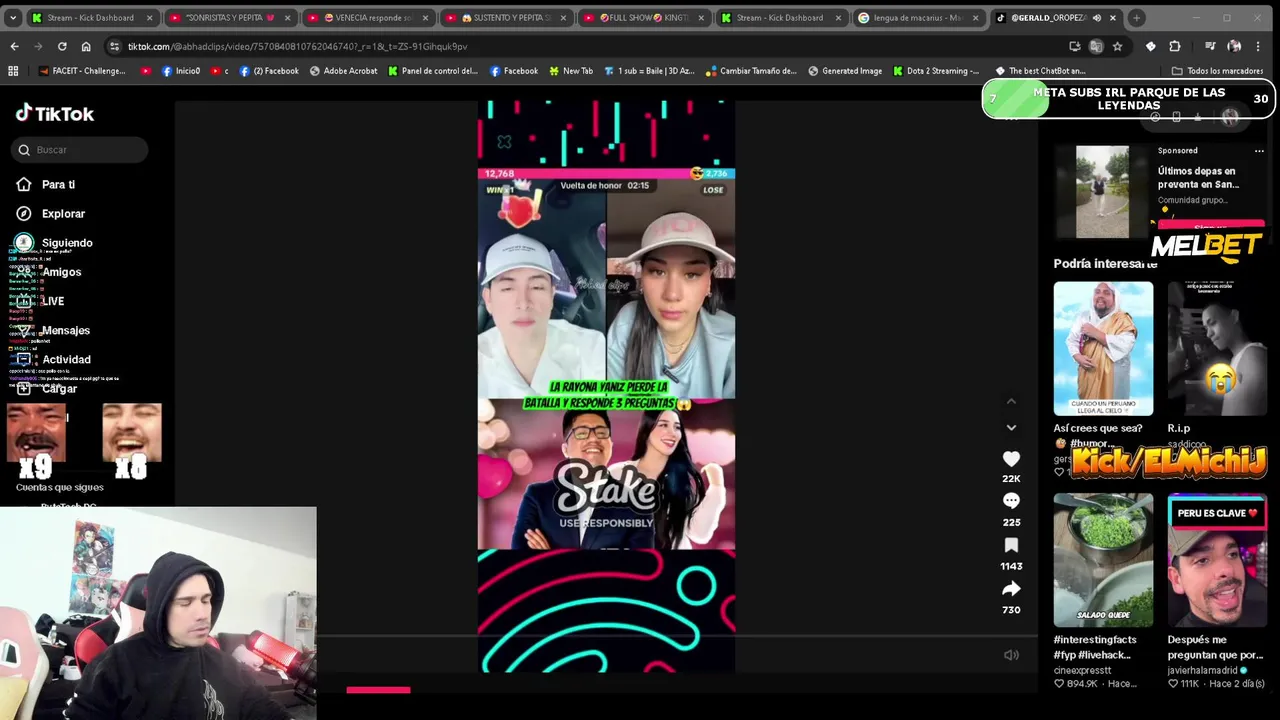
Task: Open 1 sub = Baile bookmark
Action: (x=649, y=71)
